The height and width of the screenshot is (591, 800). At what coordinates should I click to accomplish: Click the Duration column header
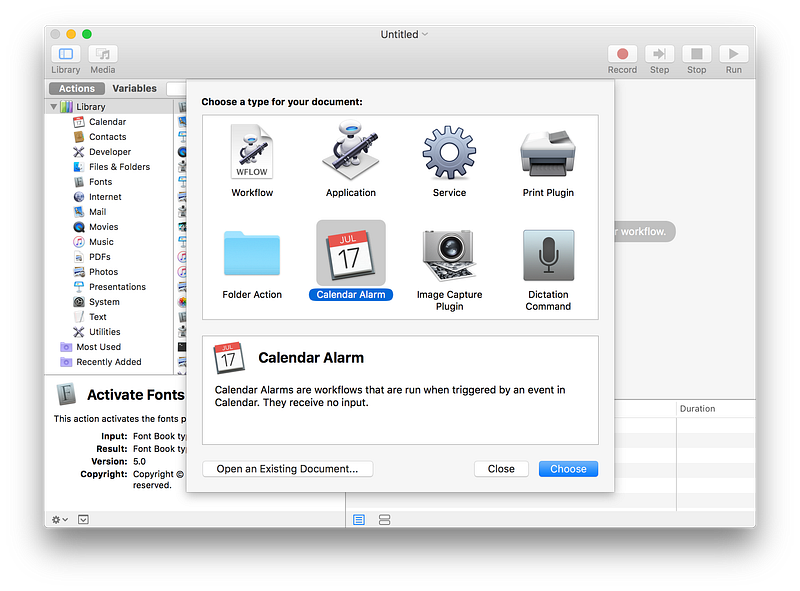pyautogui.click(x=716, y=409)
